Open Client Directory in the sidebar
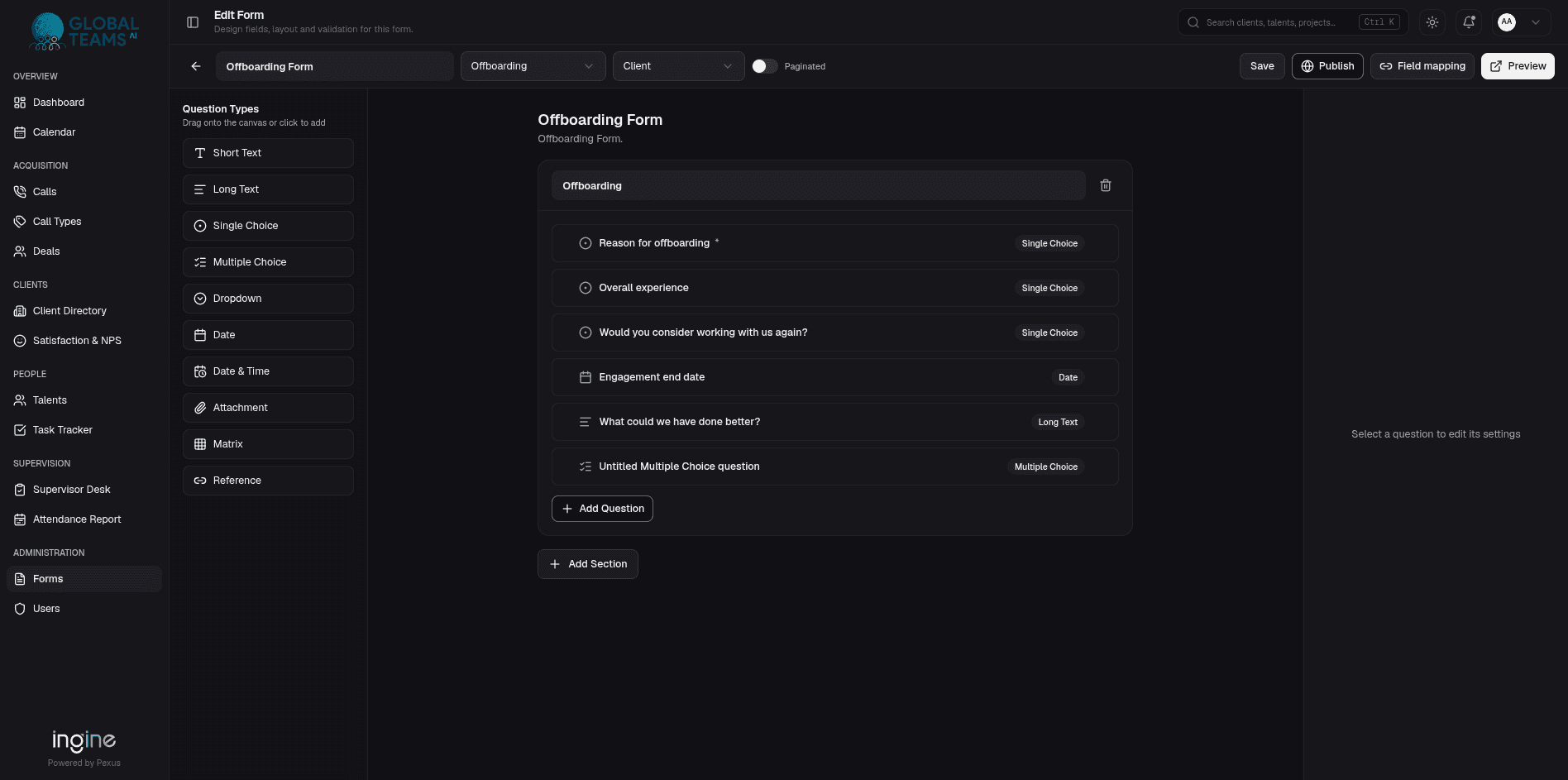This screenshot has height=780, width=1568. 84,311
